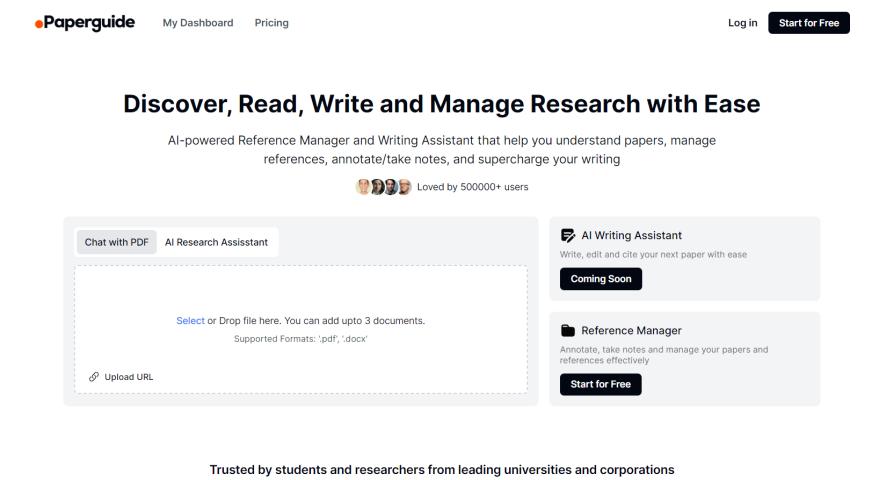Click the Paperguide logo
Image resolution: width=878 pixels, height=480 pixels.
click(x=85, y=23)
